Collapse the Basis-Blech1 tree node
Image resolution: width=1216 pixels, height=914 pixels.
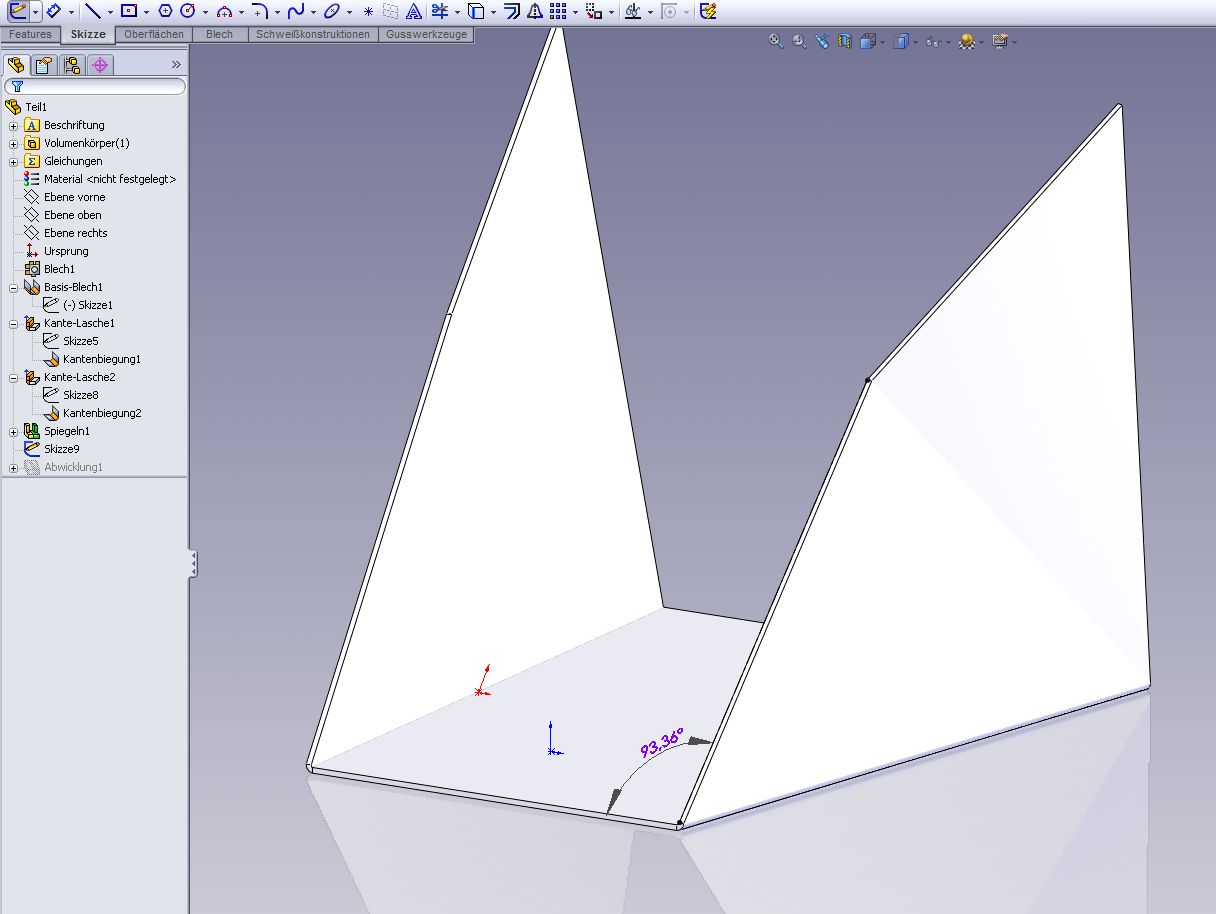pos(14,288)
